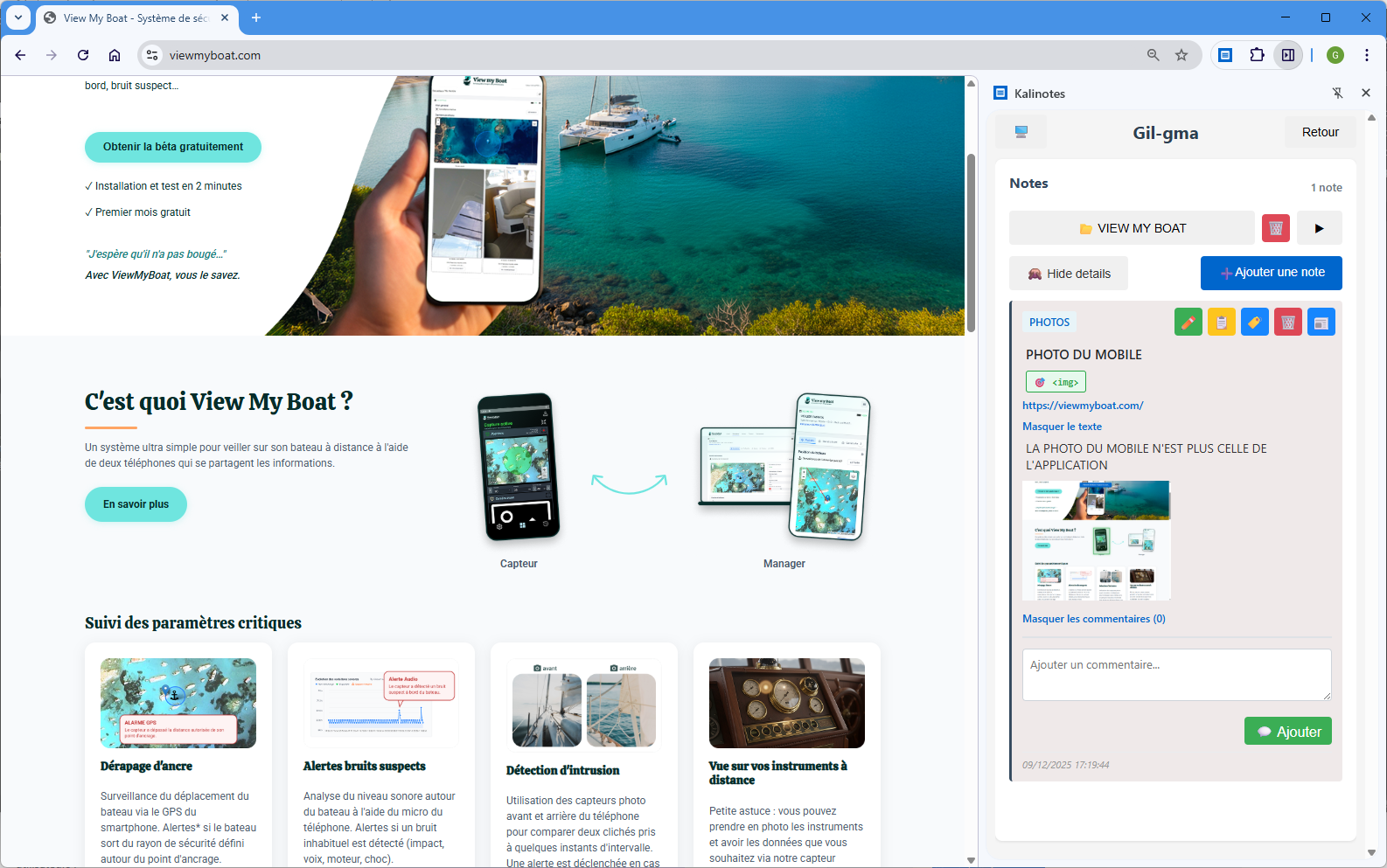
Task: Click the computer monitor icon in Kalinotes
Action: click(1021, 132)
